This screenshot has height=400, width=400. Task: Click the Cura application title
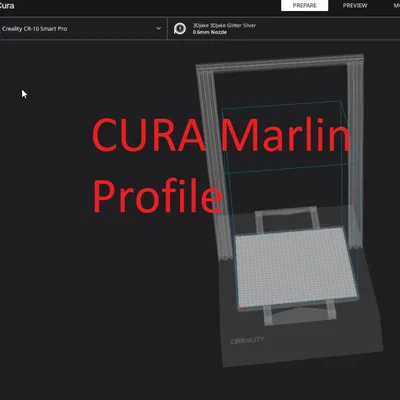[x=7, y=6]
